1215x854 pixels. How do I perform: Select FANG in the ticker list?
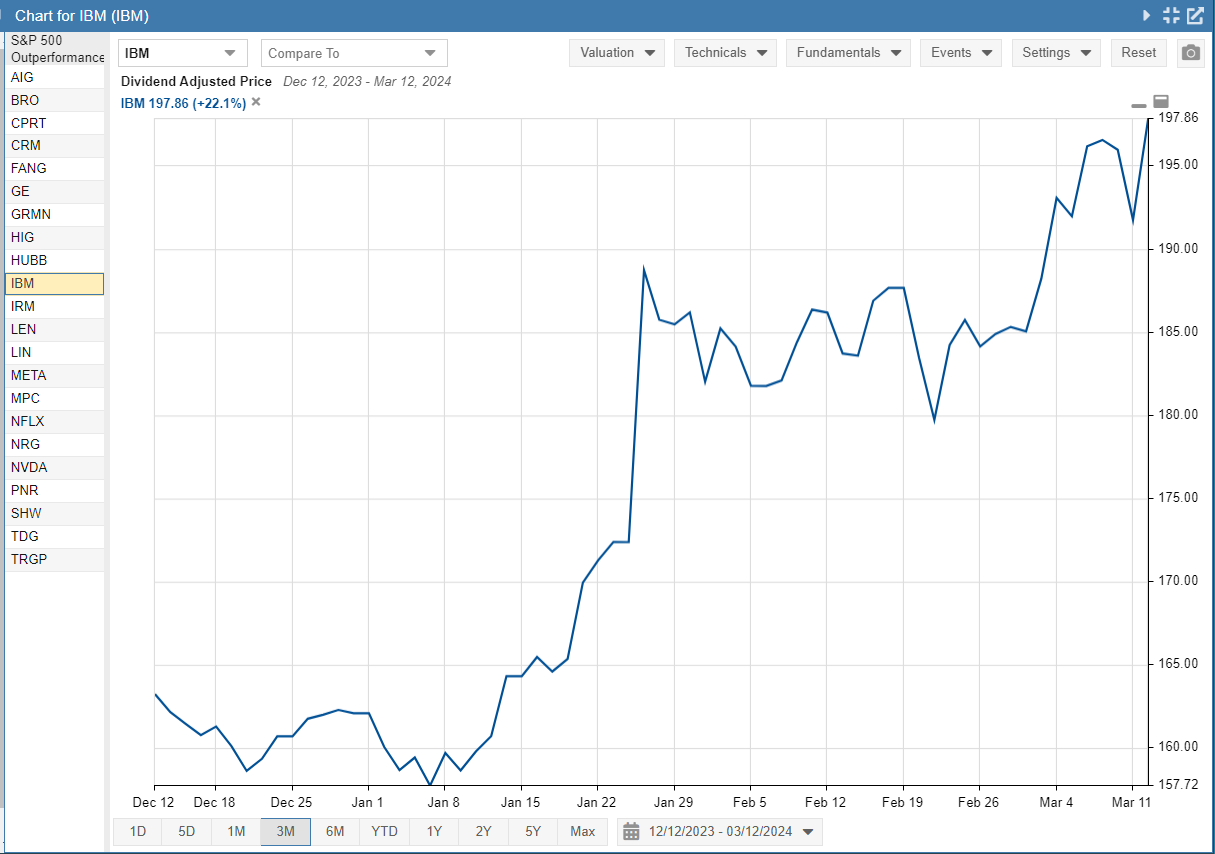coord(55,169)
